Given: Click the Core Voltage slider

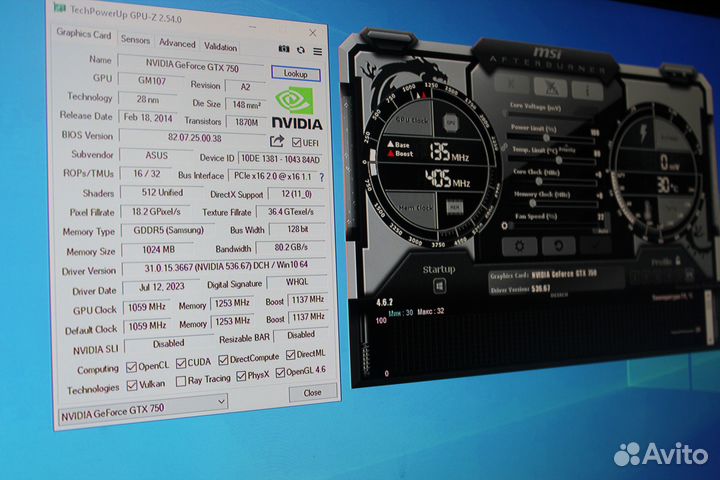Looking at the screenshot, I should pos(552,116).
